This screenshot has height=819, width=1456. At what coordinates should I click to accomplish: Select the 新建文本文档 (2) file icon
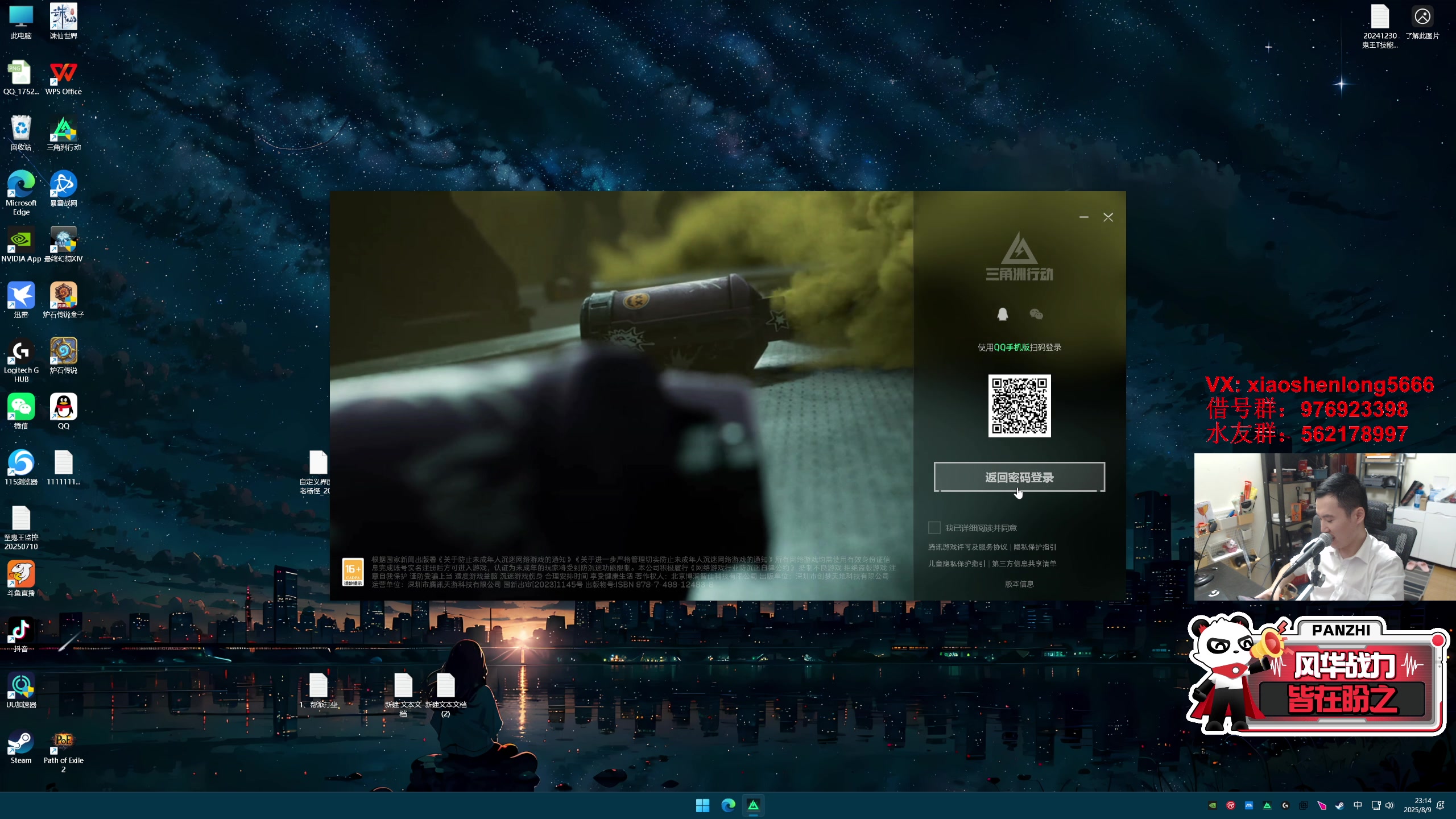tap(445, 695)
